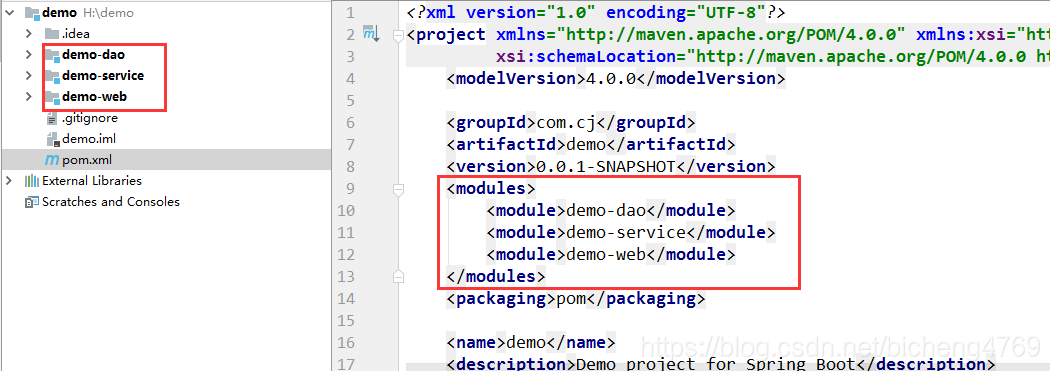1050x371 pixels.
Task: Select the demo-web label in tree
Action: [x=94, y=97]
